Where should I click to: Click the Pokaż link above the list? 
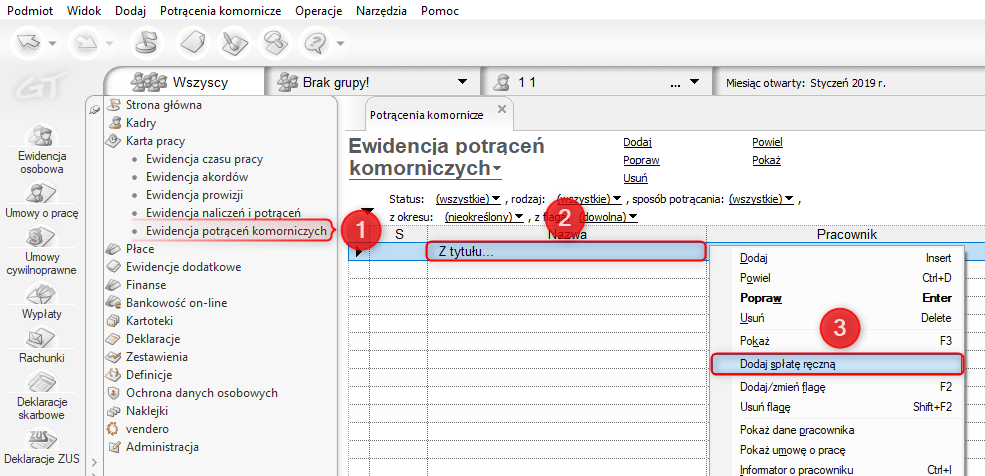(x=766, y=160)
